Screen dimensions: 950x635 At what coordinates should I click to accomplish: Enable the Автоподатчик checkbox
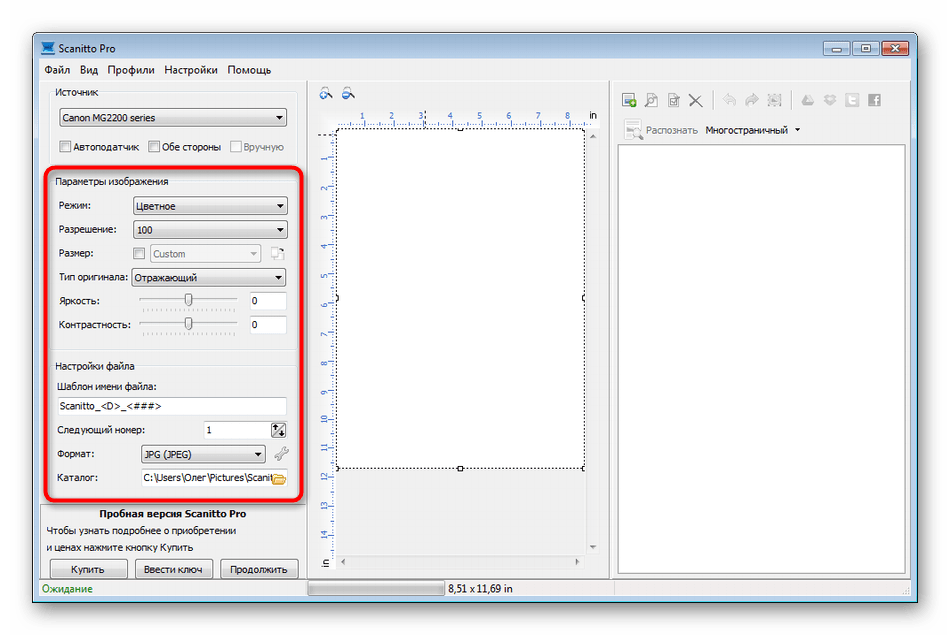(x=66, y=147)
